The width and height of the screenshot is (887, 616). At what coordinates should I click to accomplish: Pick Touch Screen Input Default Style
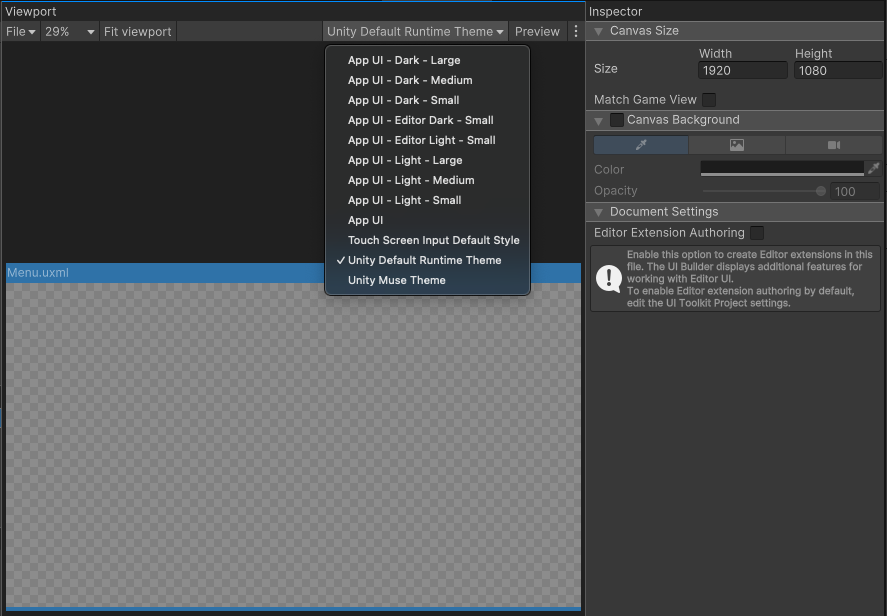[x=433, y=240]
